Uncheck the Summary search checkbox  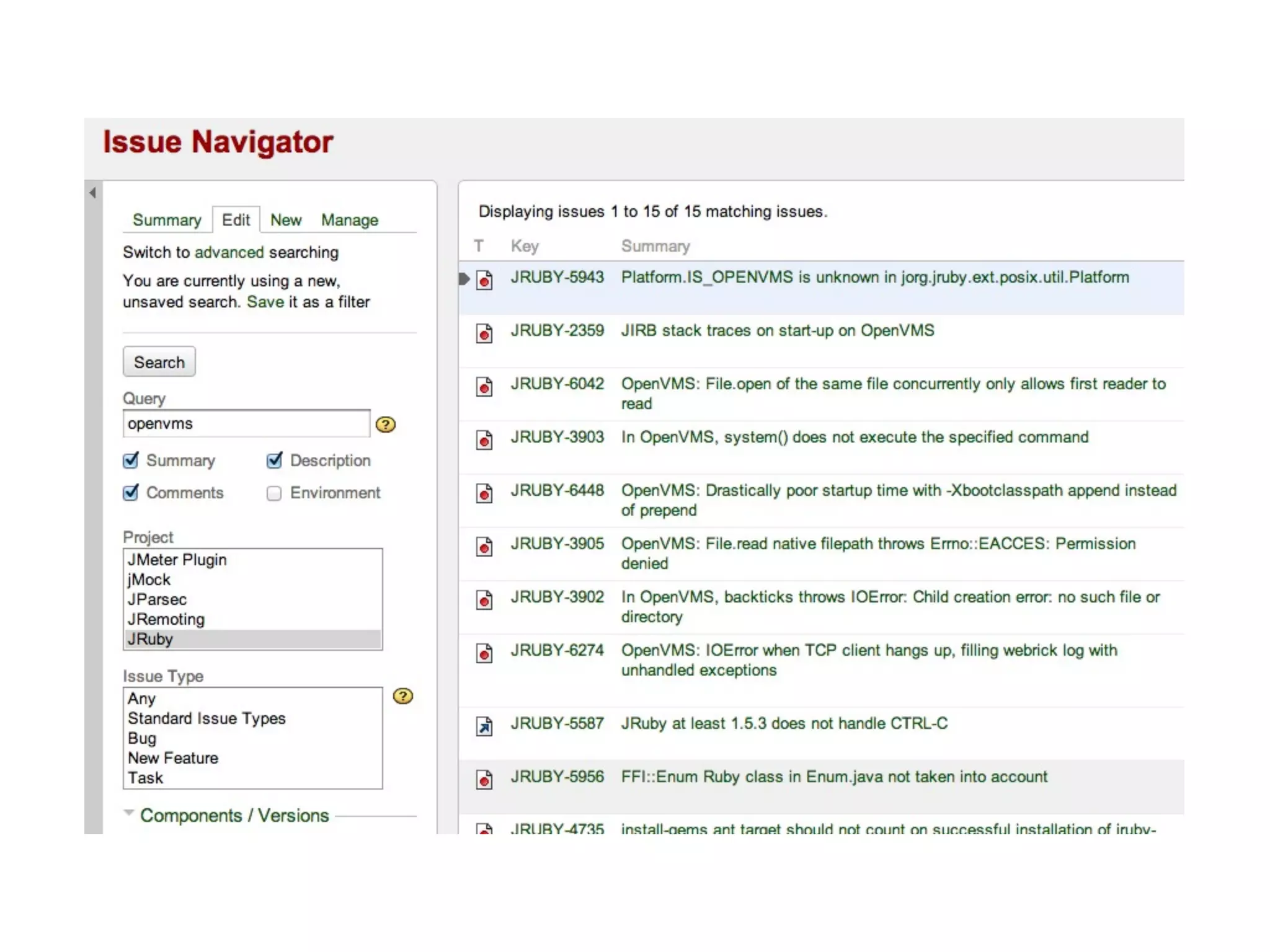(x=131, y=461)
